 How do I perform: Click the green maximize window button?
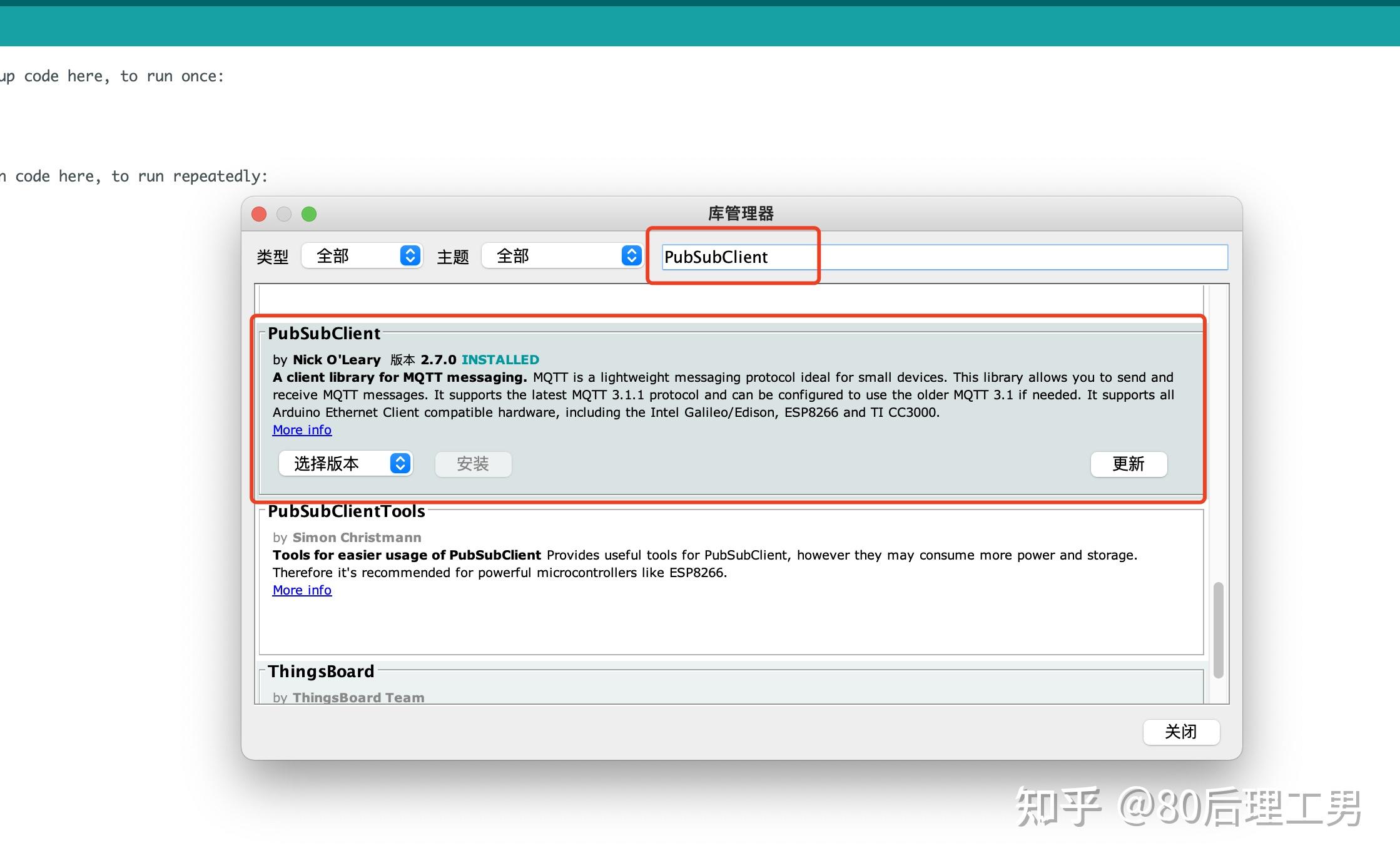(x=309, y=214)
